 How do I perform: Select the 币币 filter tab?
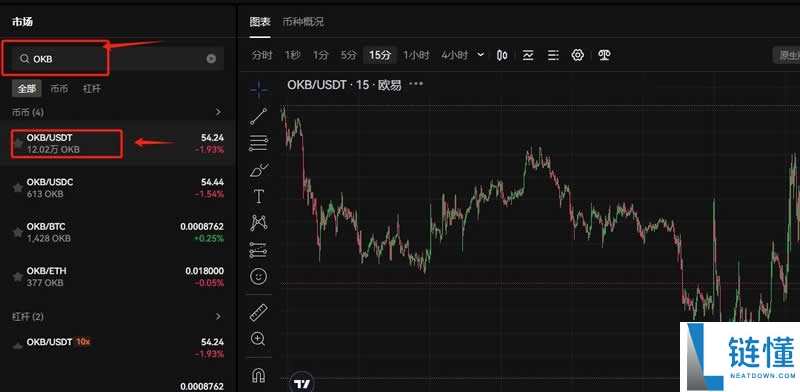(59, 88)
